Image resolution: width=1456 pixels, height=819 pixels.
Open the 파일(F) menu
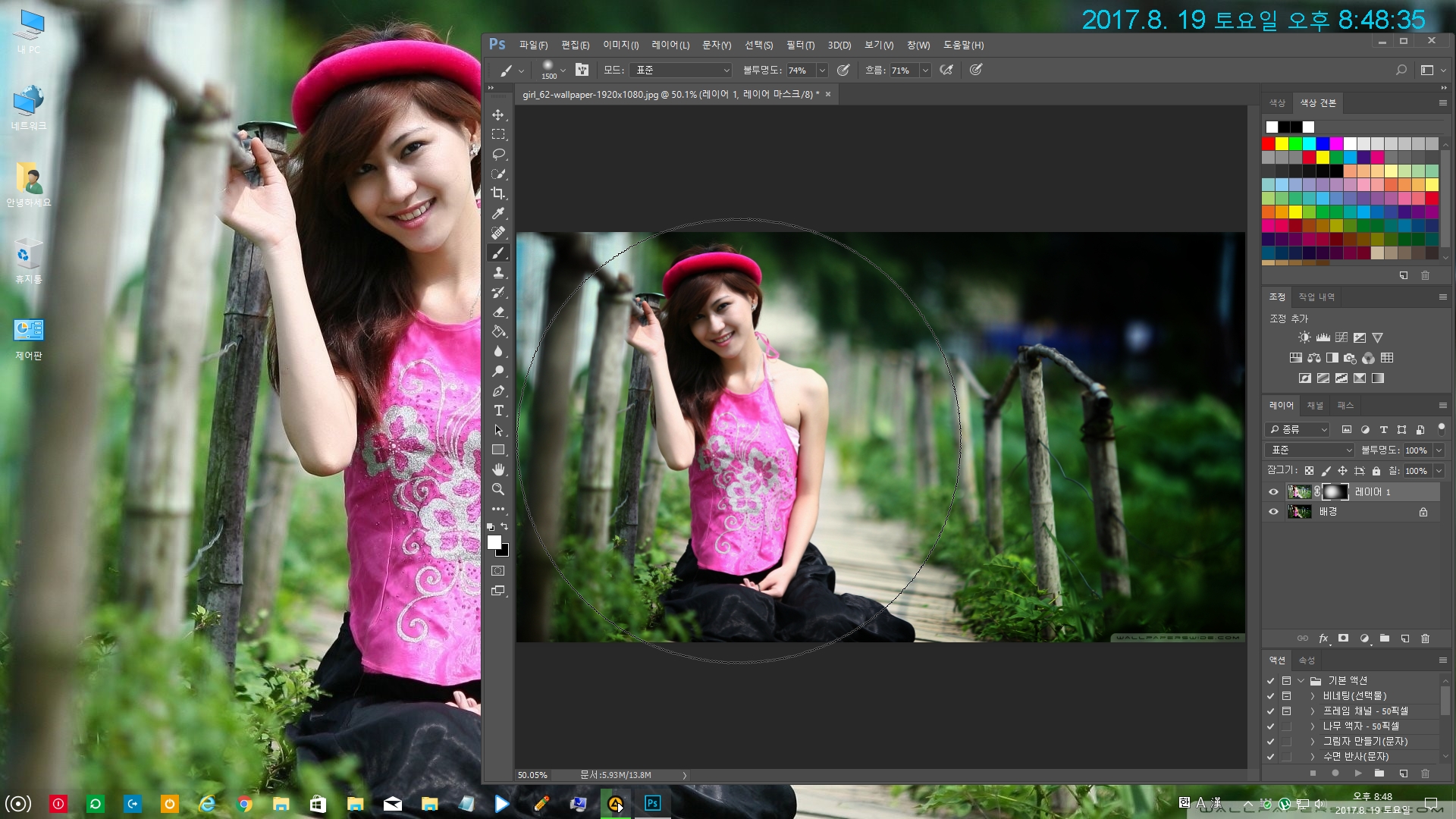533,45
